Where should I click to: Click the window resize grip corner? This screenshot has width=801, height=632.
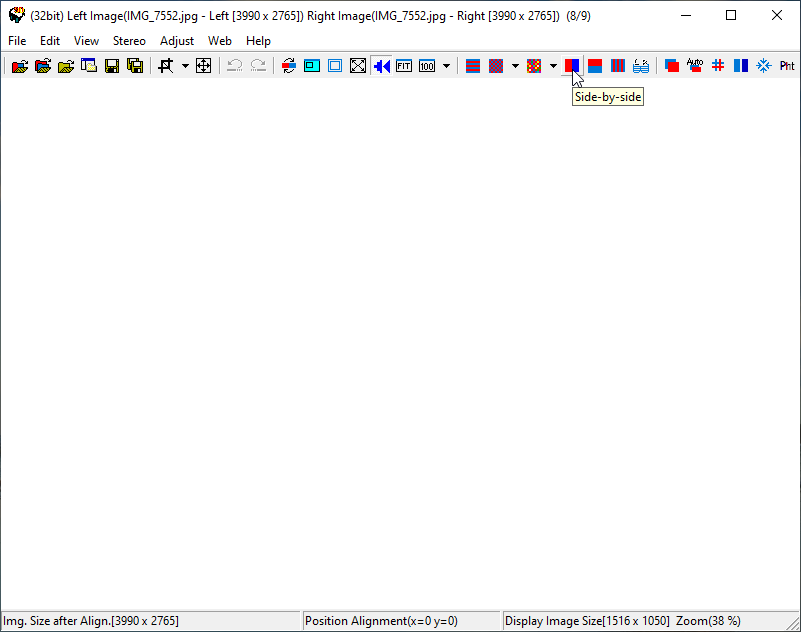[x=793, y=624]
